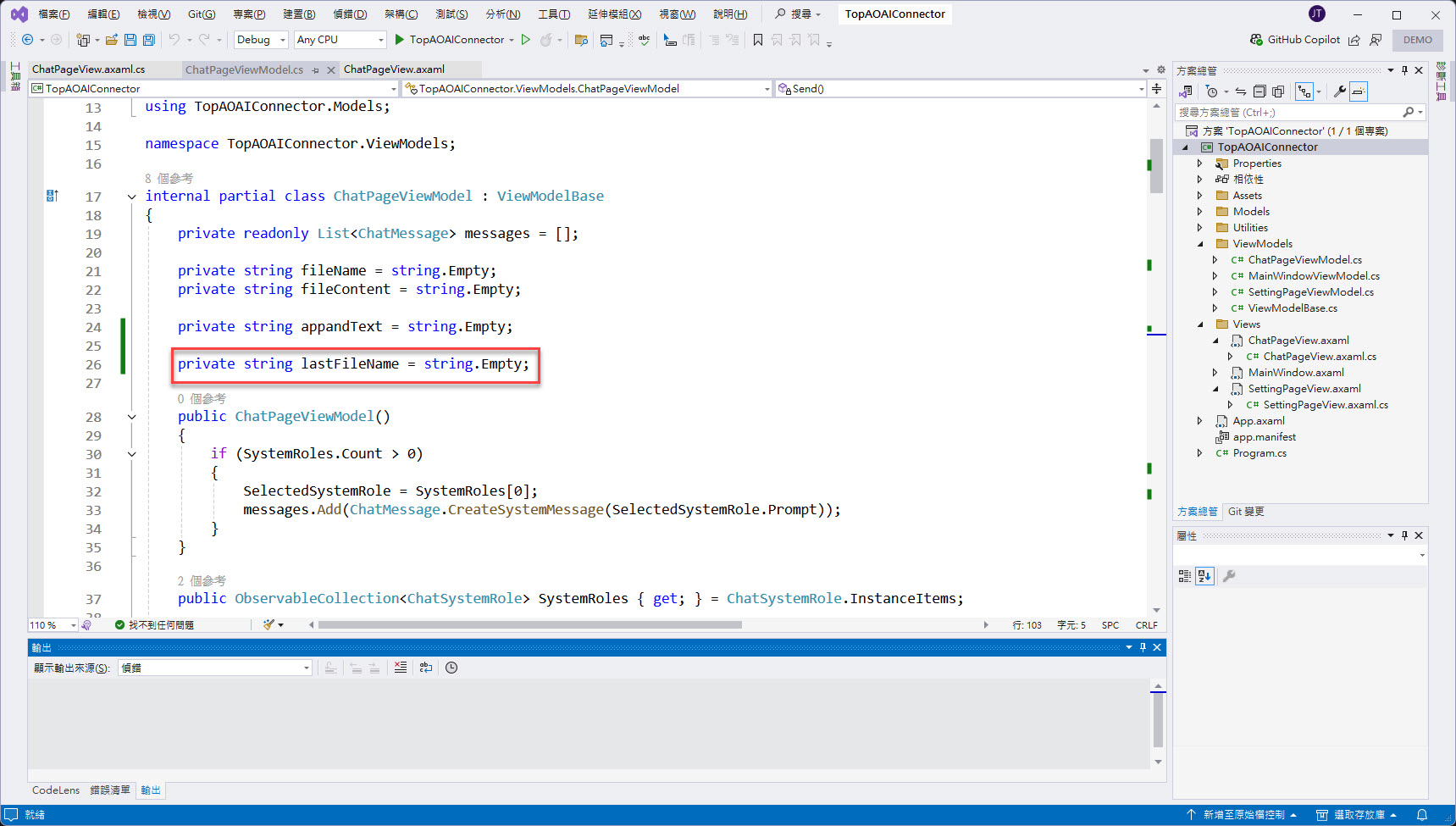
Task: Click Solution Explorer switch views icon
Action: (x=1186, y=91)
